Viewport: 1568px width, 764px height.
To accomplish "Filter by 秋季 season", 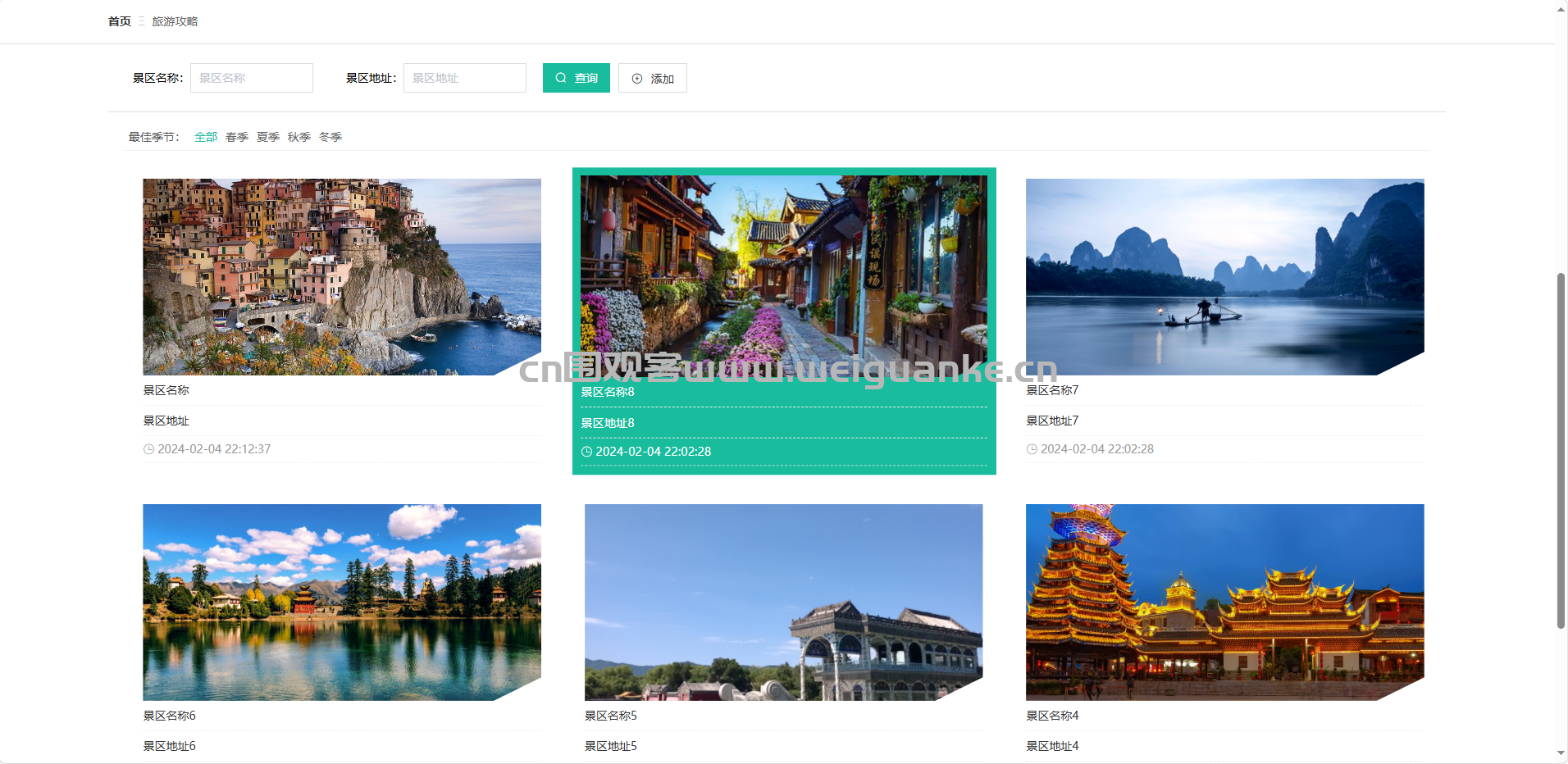I will pyautogui.click(x=299, y=137).
